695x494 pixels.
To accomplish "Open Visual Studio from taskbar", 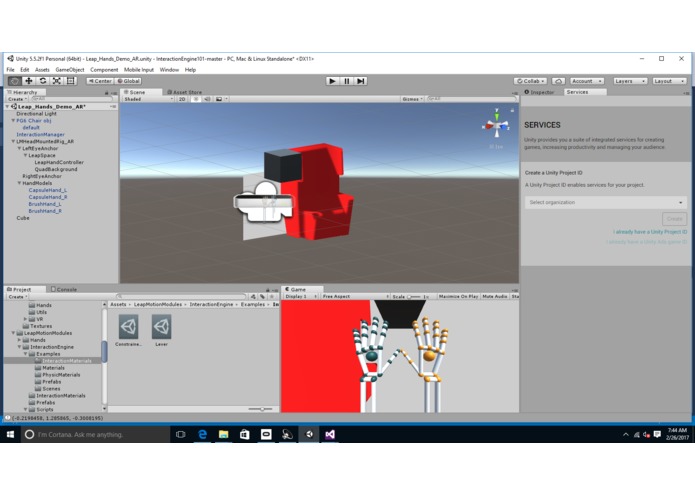I will click(330, 435).
